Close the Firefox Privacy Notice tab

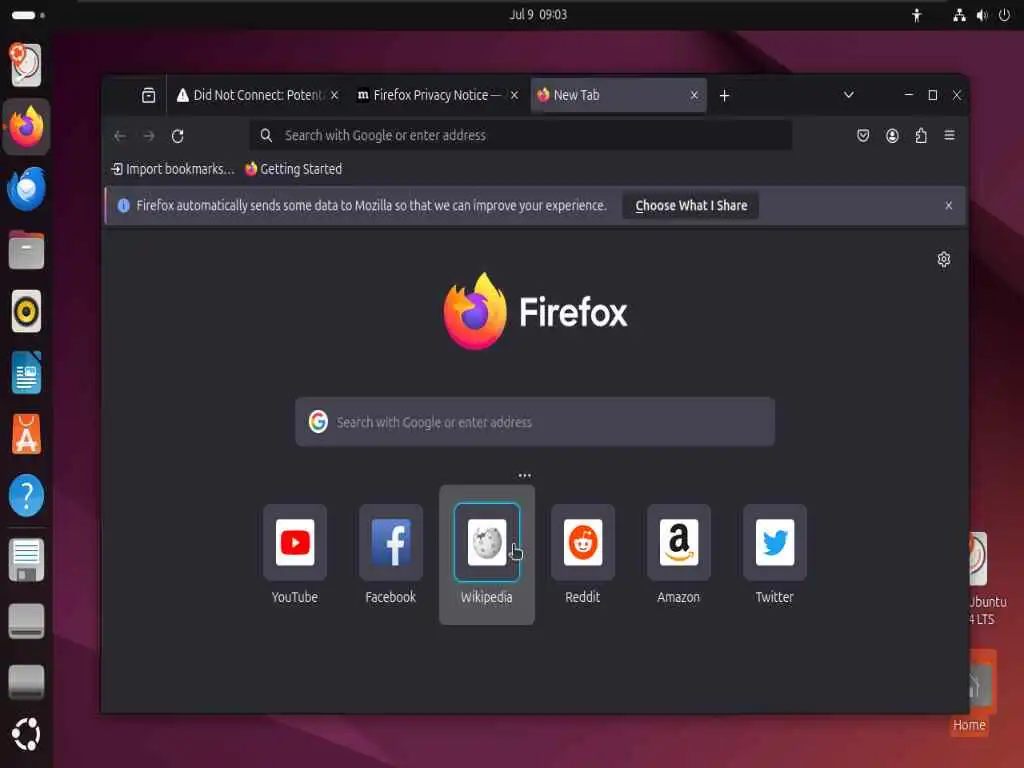point(515,95)
